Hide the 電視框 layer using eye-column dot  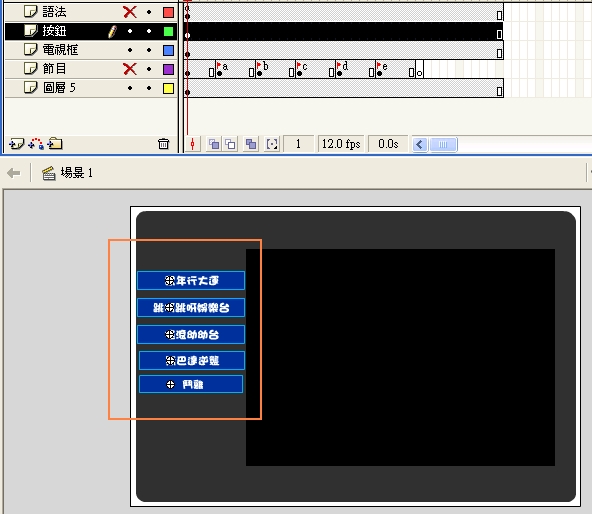coord(130,50)
